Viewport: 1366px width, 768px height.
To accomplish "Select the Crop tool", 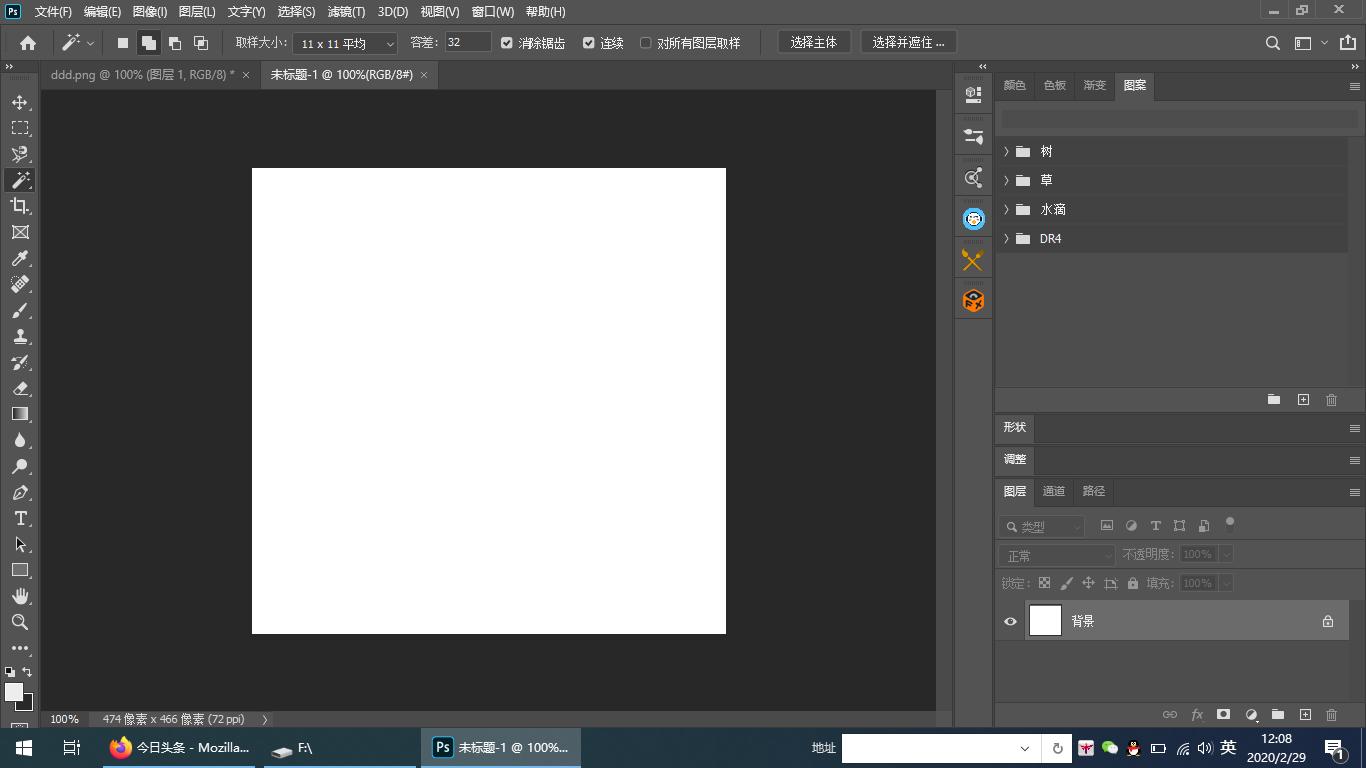I will pos(20,206).
